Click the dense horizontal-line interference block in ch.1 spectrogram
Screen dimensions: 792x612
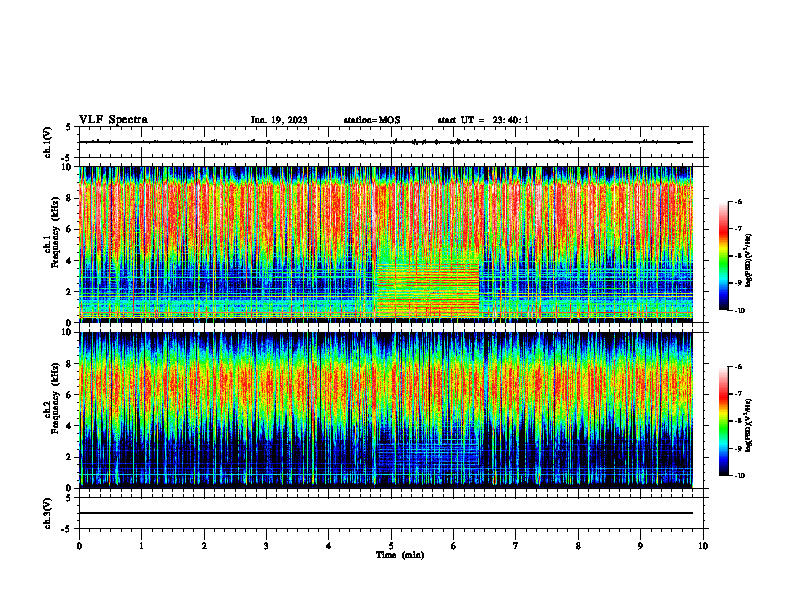point(428,290)
